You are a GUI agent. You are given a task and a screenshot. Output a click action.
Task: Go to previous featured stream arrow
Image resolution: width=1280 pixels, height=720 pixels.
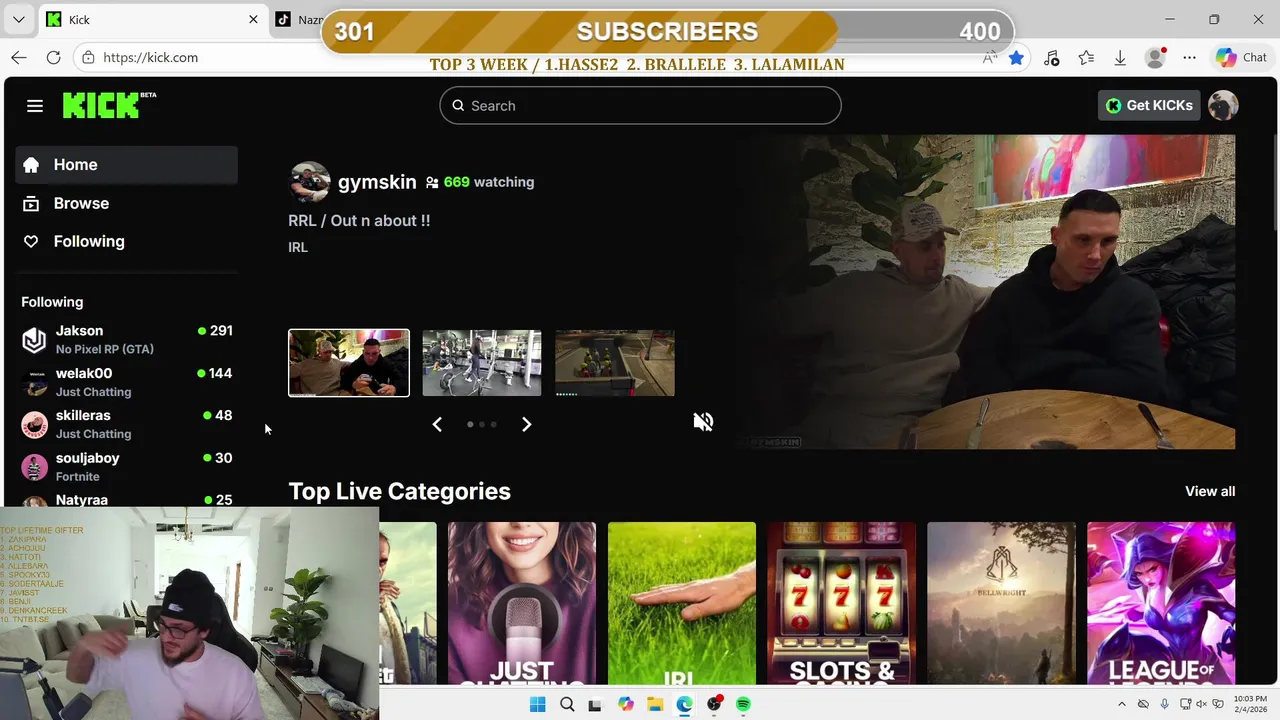(437, 424)
